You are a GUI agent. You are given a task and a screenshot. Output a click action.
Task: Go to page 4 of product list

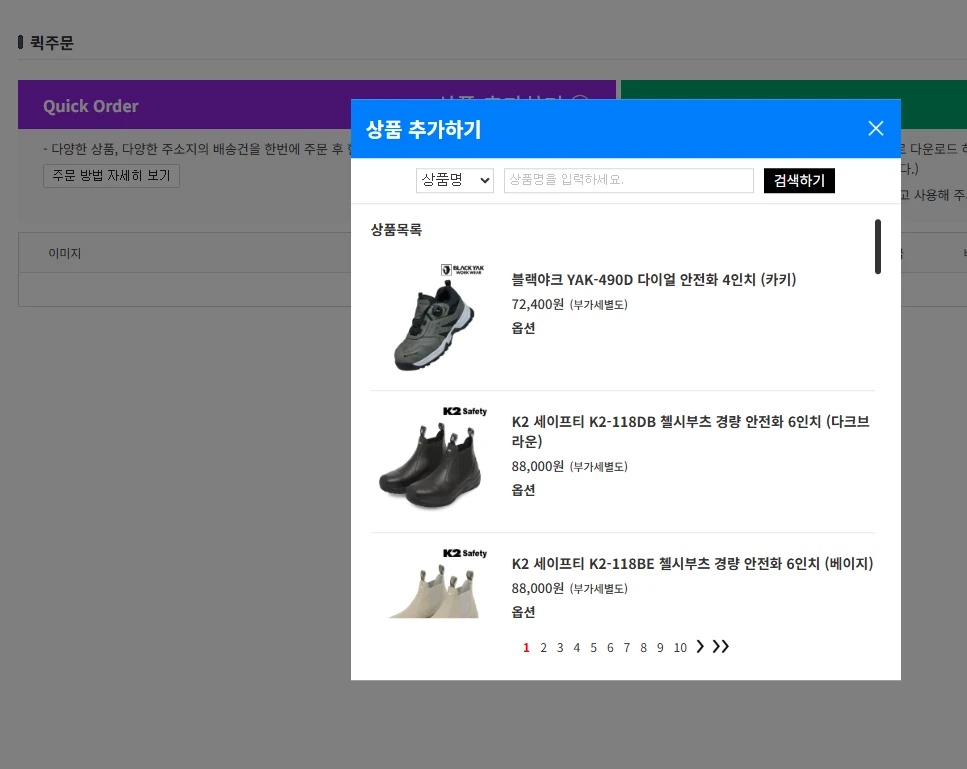pos(577,648)
